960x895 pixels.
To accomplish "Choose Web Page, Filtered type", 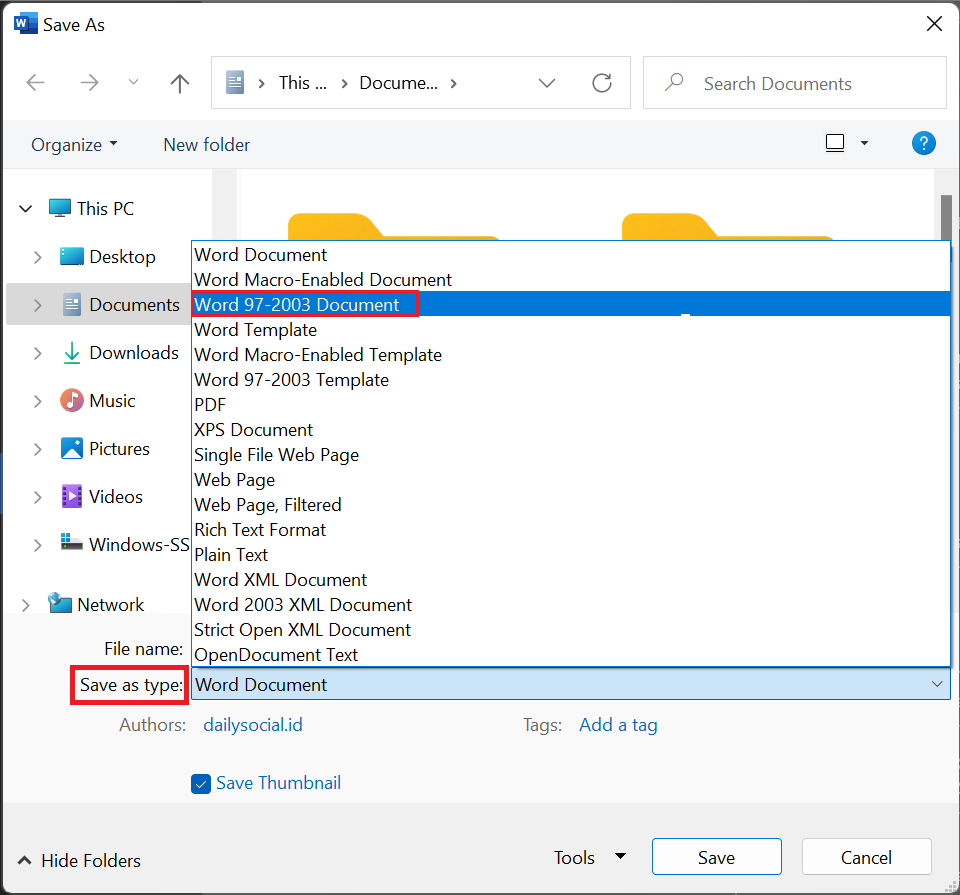I will click(x=571, y=504).
